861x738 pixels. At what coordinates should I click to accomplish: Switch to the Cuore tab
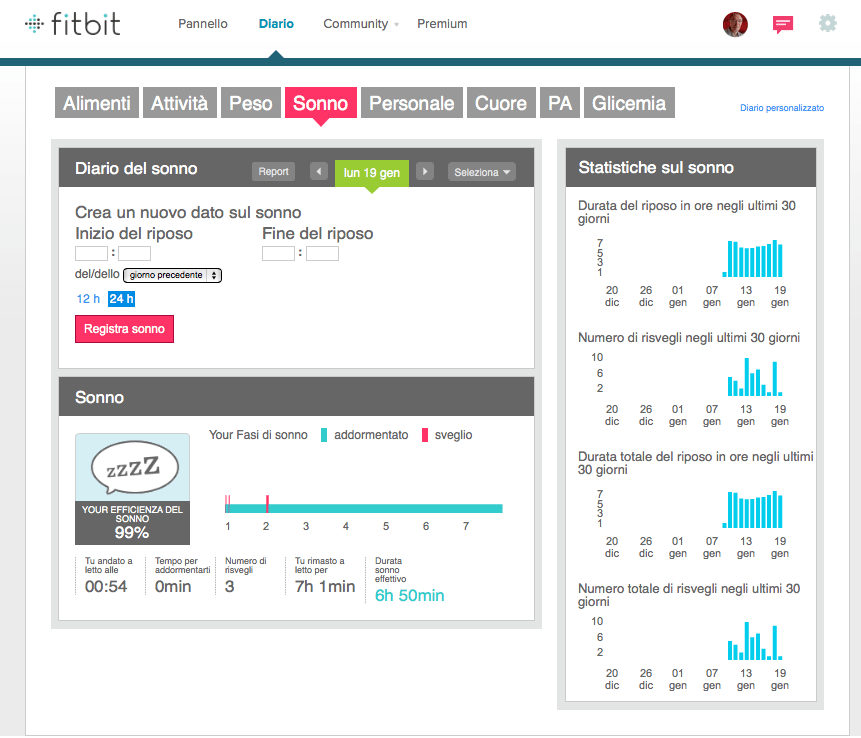pos(501,103)
